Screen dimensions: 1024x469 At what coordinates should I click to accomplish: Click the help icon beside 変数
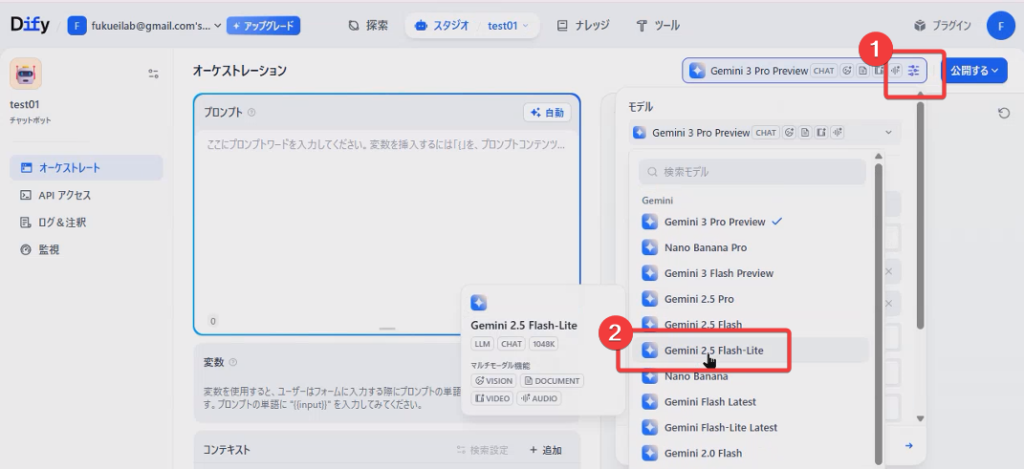pos(233,362)
